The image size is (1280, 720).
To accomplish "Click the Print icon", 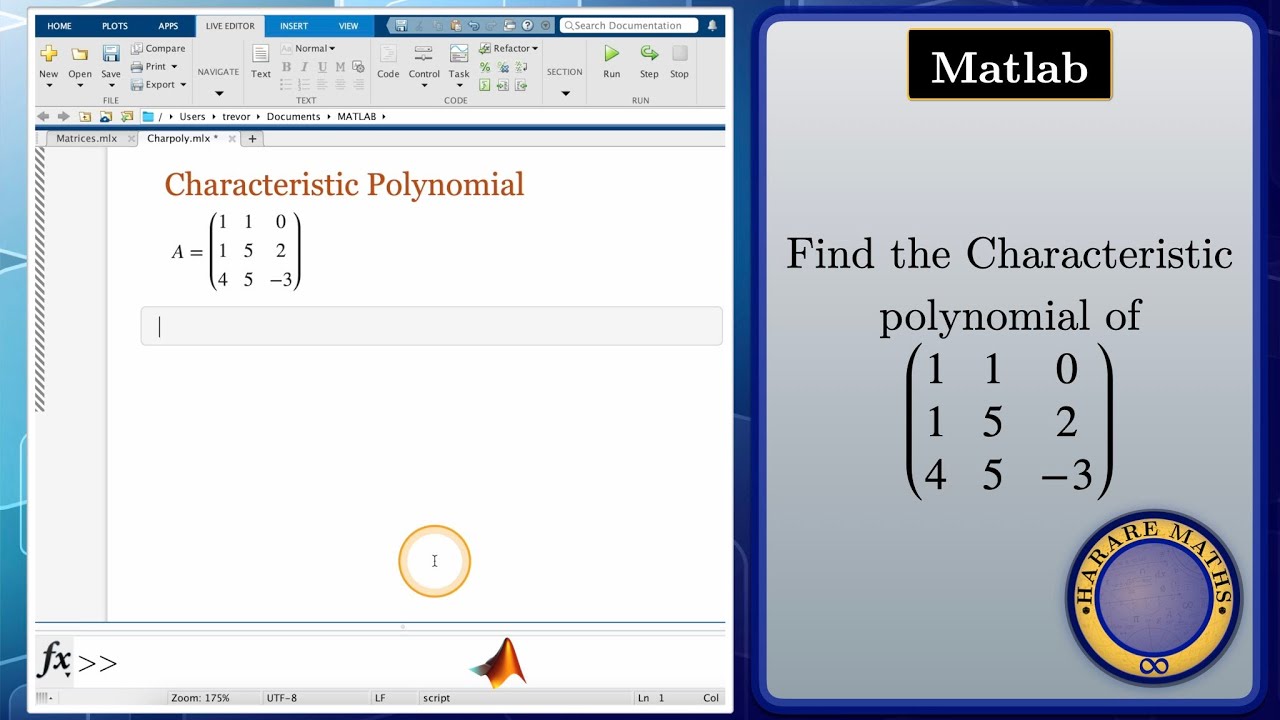I will point(137,67).
